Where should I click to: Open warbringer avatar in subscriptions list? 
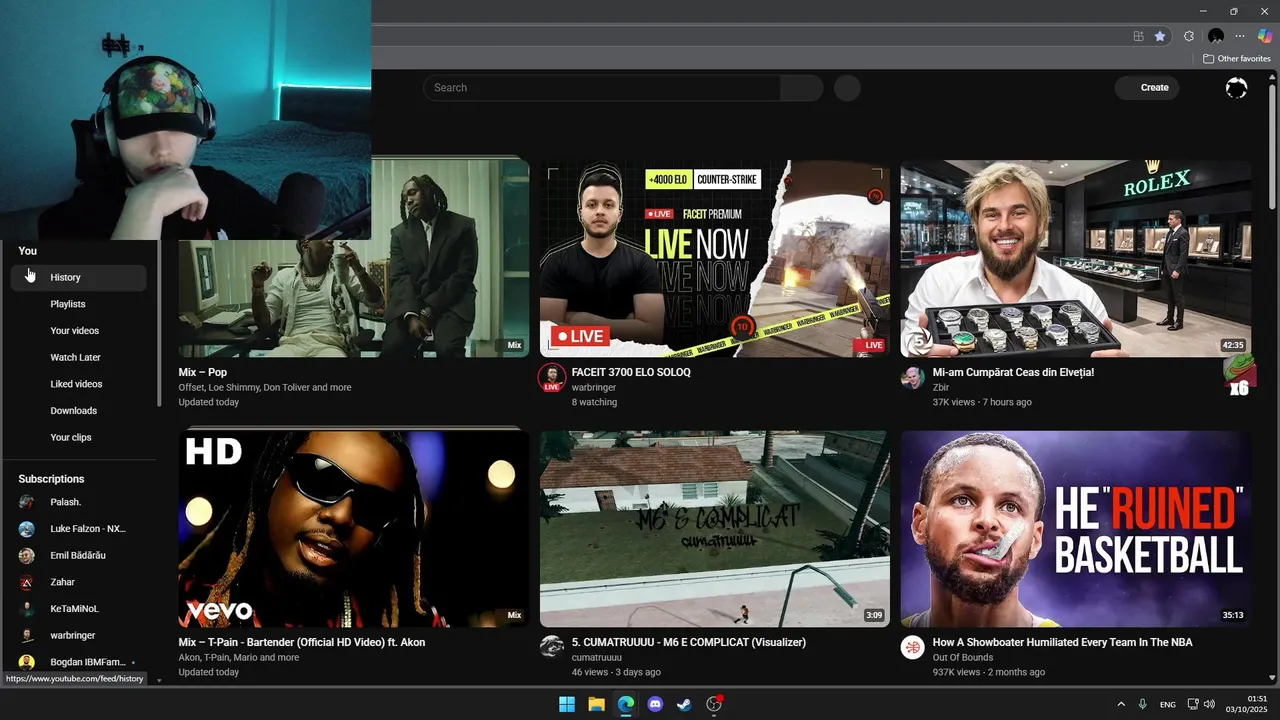click(27, 636)
